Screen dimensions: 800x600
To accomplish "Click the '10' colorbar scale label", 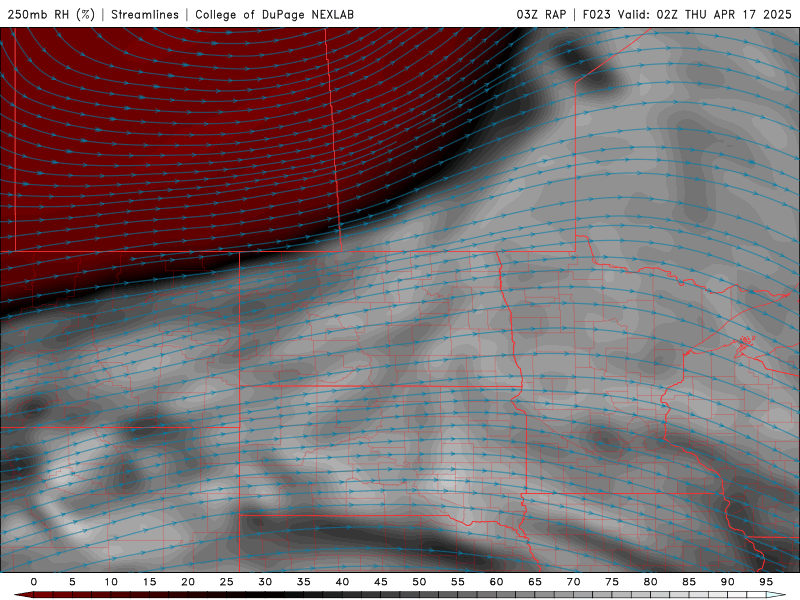I will [x=111, y=582].
